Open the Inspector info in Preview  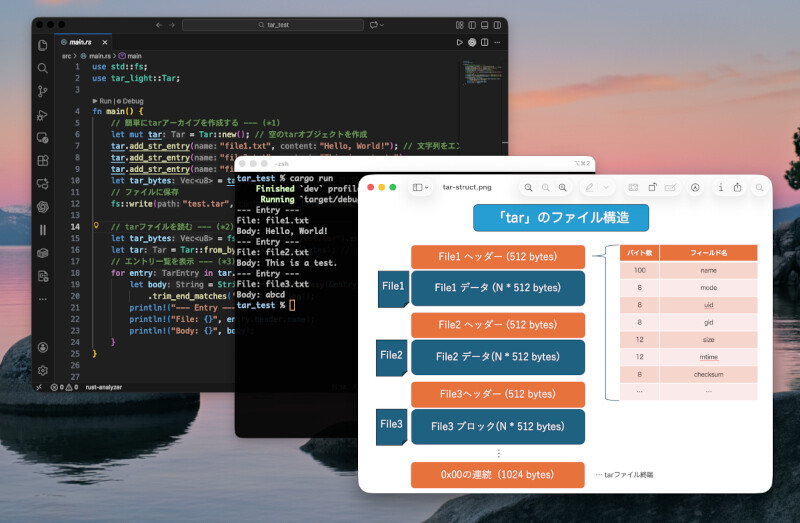[720, 188]
